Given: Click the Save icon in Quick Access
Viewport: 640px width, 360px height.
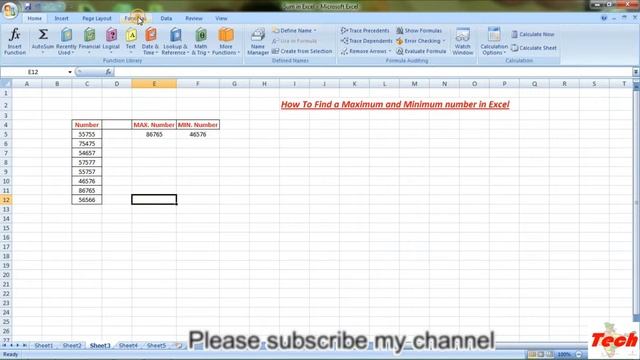Looking at the screenshot, I should tap(28, 7).
